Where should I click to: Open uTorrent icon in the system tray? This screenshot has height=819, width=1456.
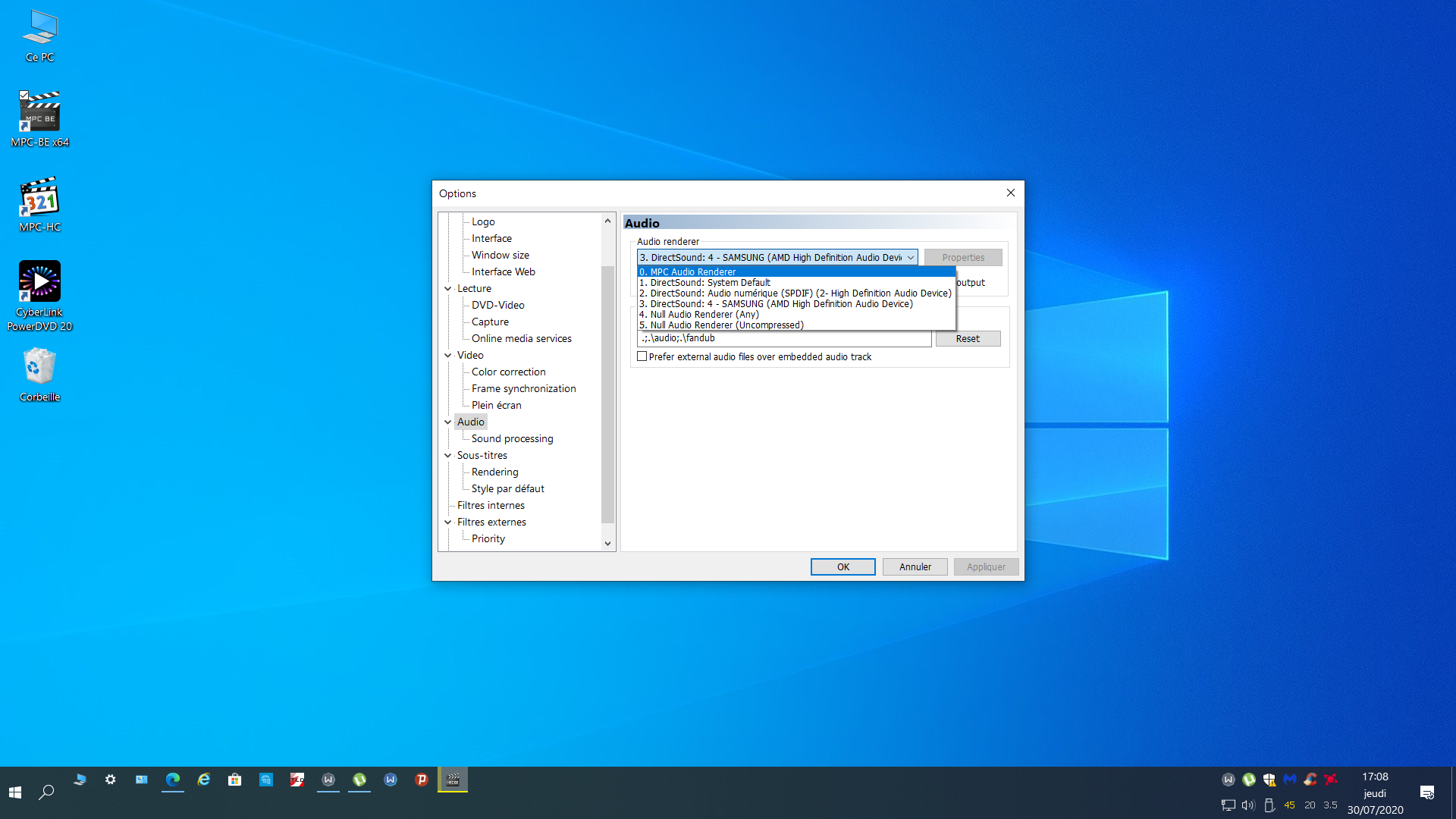pos(1249,780)
